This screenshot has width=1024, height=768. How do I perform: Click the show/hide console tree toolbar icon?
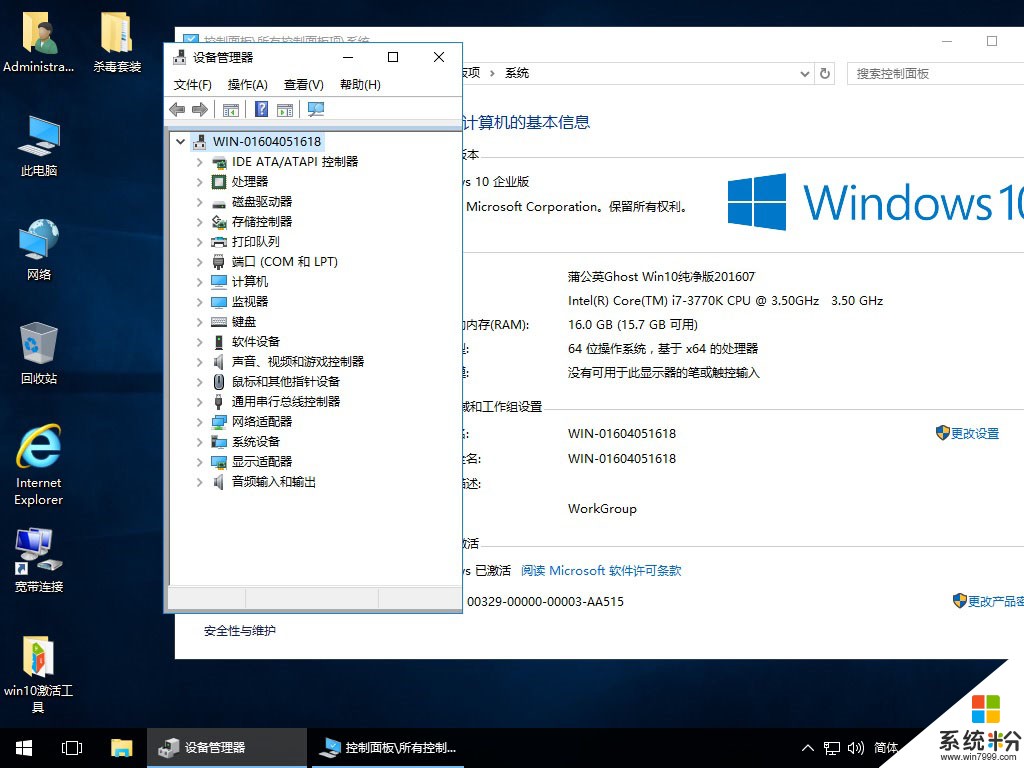click(231, 110)
